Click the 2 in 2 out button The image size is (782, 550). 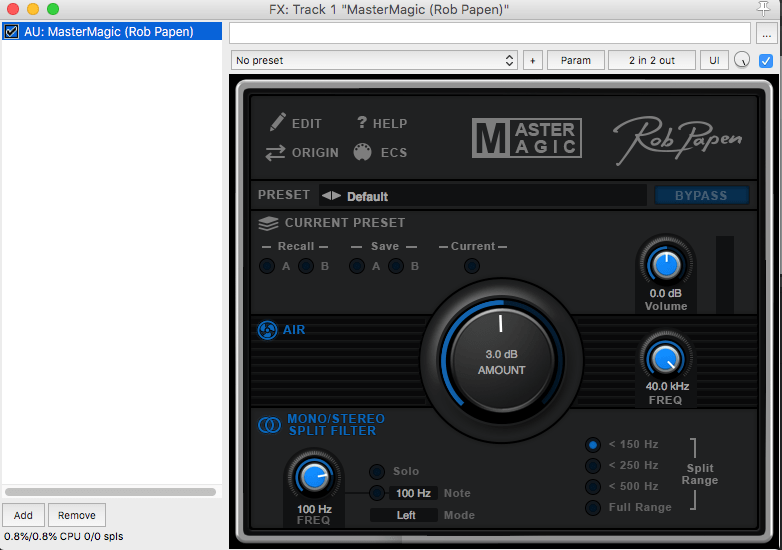point(652,60)
